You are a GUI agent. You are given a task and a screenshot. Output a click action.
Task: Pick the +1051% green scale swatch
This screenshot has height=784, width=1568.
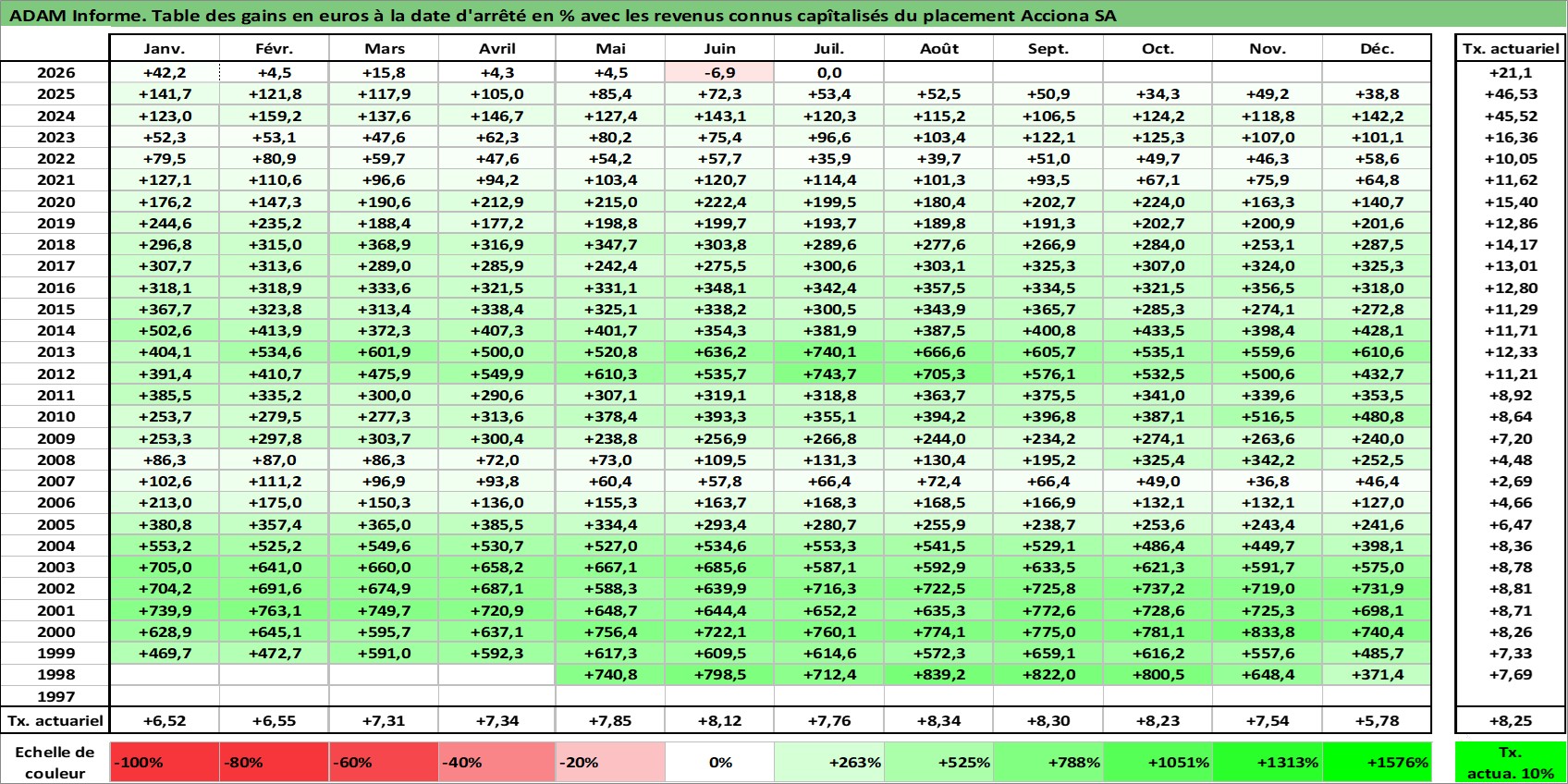(x=1158, y=762)
